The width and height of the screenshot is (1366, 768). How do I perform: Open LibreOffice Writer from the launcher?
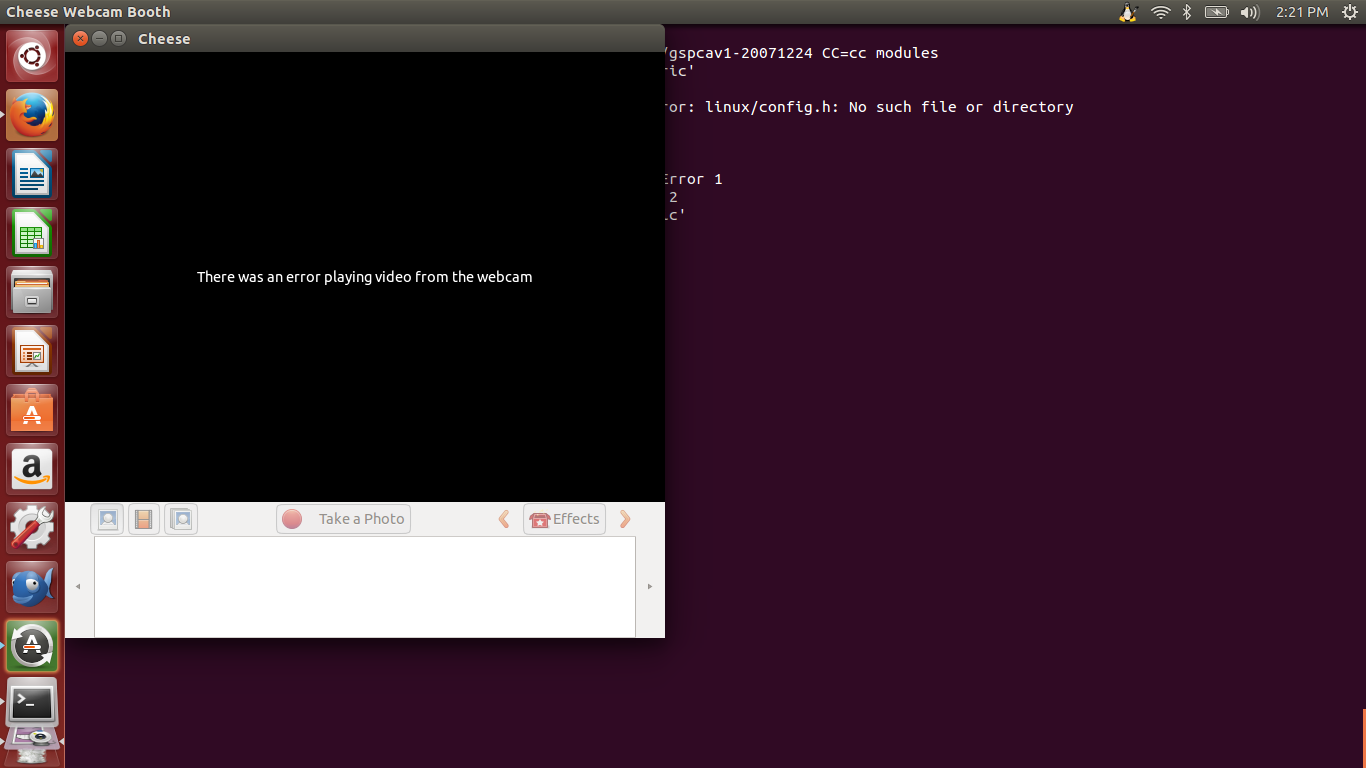(32, 174)
